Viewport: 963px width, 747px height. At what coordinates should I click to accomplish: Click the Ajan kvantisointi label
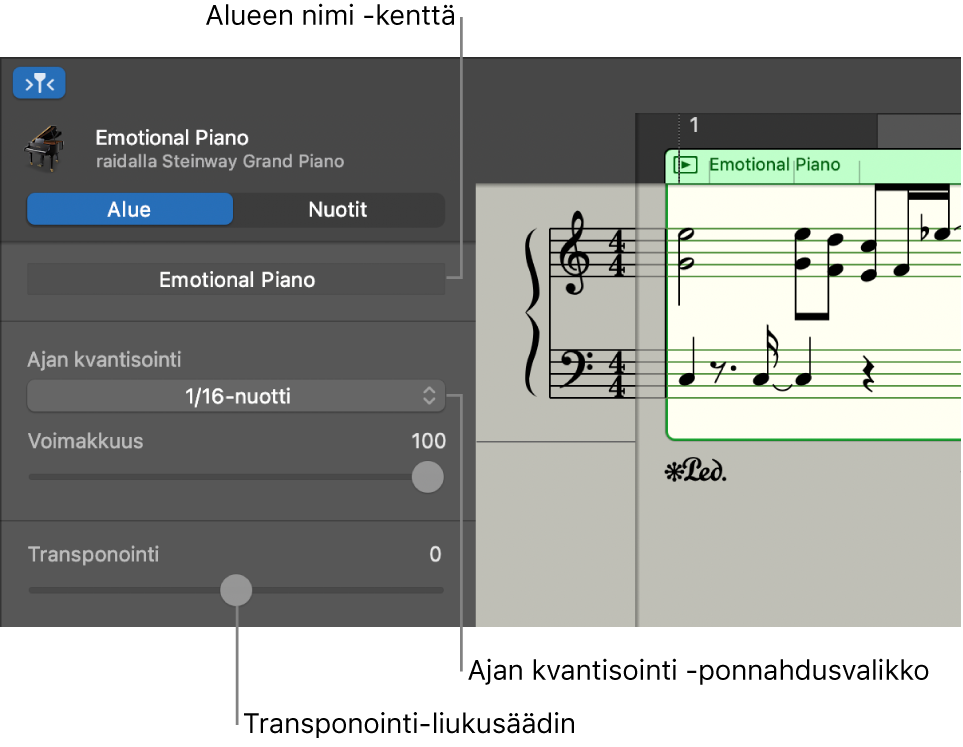[104, 359]
